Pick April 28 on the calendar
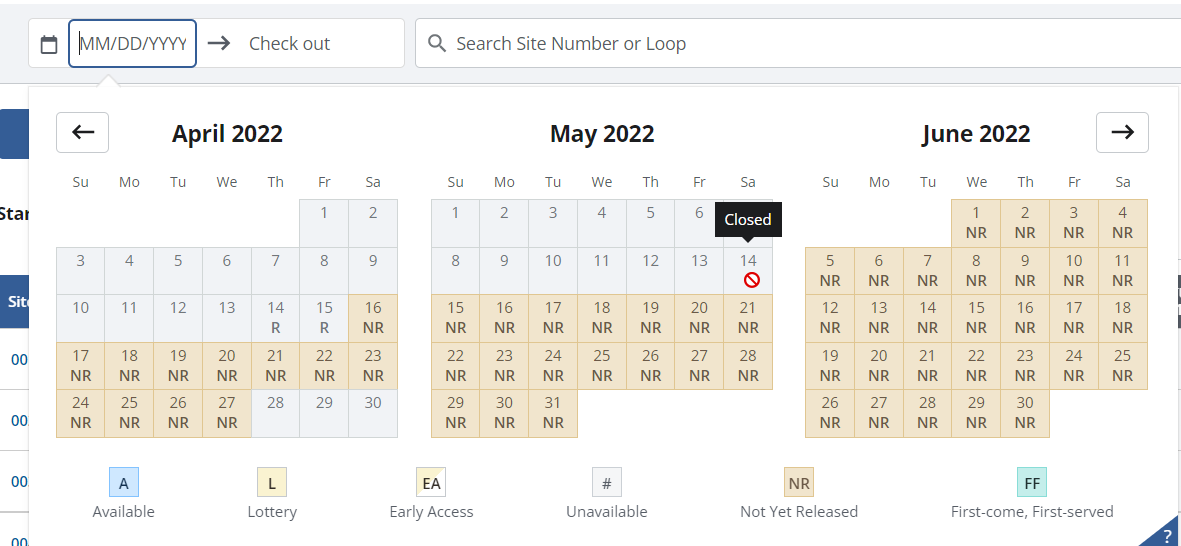The width and height of the screenshot is (1181, 546). click(276, 412)
